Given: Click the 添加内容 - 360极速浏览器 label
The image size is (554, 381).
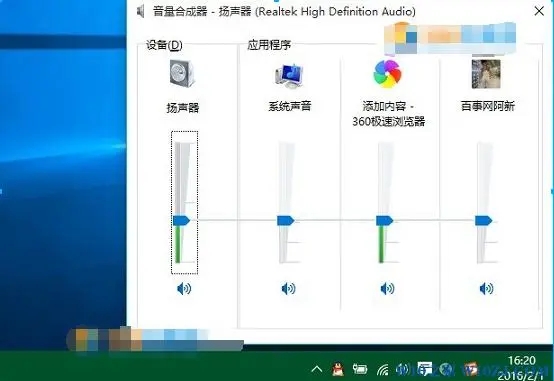Looking at the screenshot, I should [389, 113].
